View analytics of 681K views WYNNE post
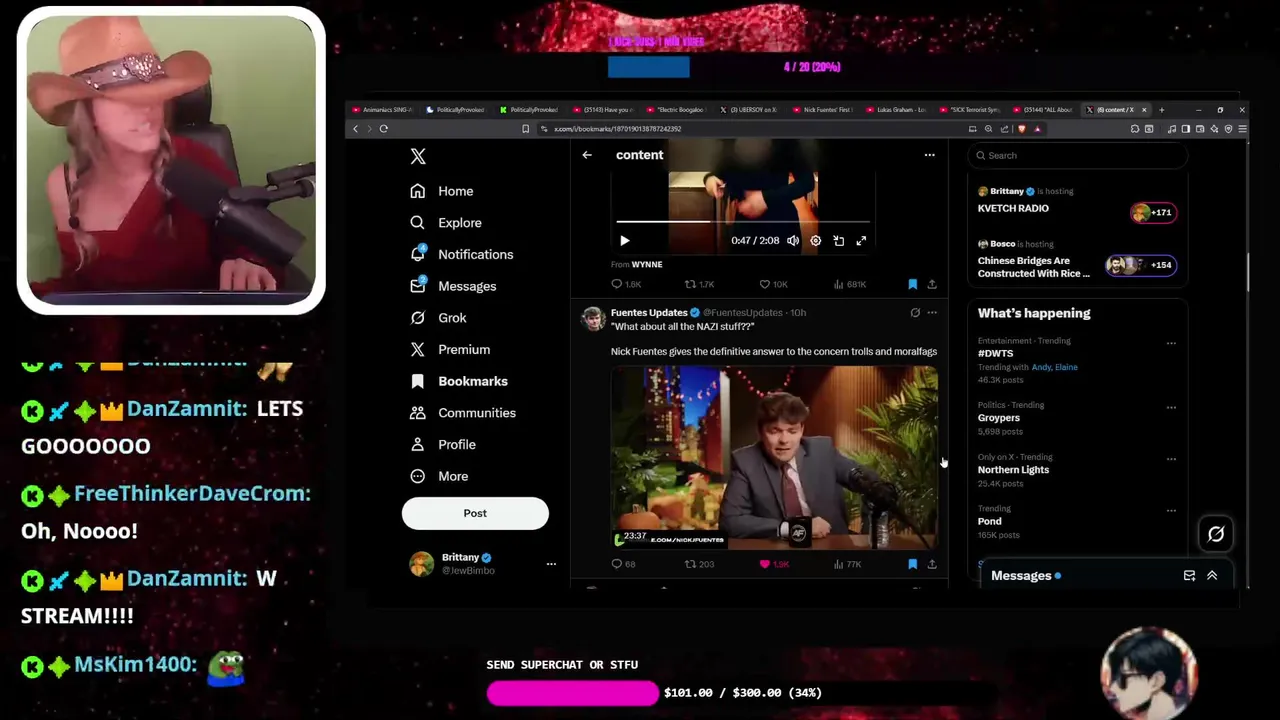Screen dimensions: 1280x720 click(x=850, y=285)
